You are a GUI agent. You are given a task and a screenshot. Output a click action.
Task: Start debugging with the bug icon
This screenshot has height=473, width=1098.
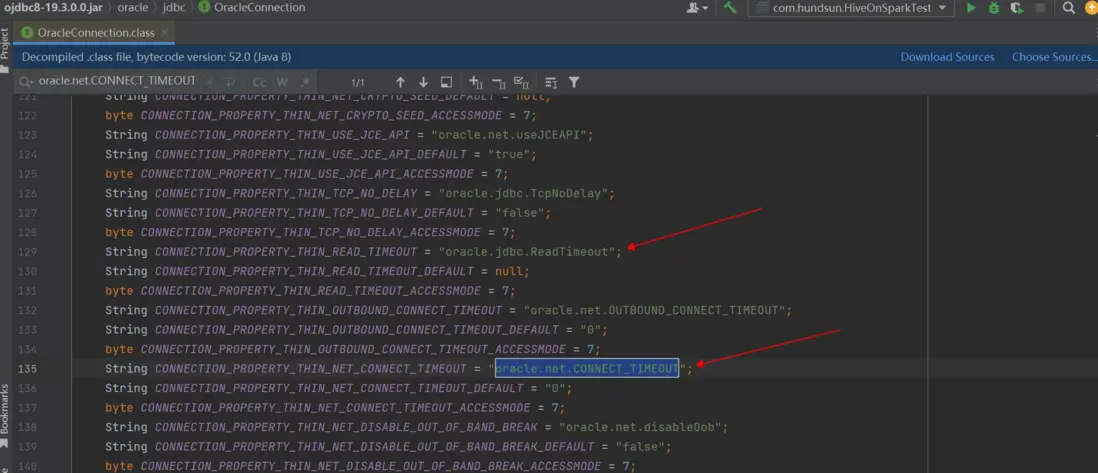(x=993, y=8)
